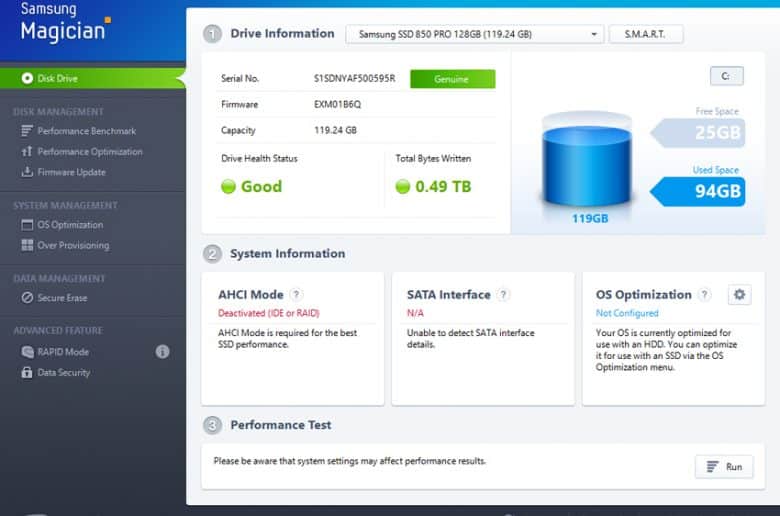
Task: Click the Performance Optimization arrow icon
Action: [x=27, y=151]
